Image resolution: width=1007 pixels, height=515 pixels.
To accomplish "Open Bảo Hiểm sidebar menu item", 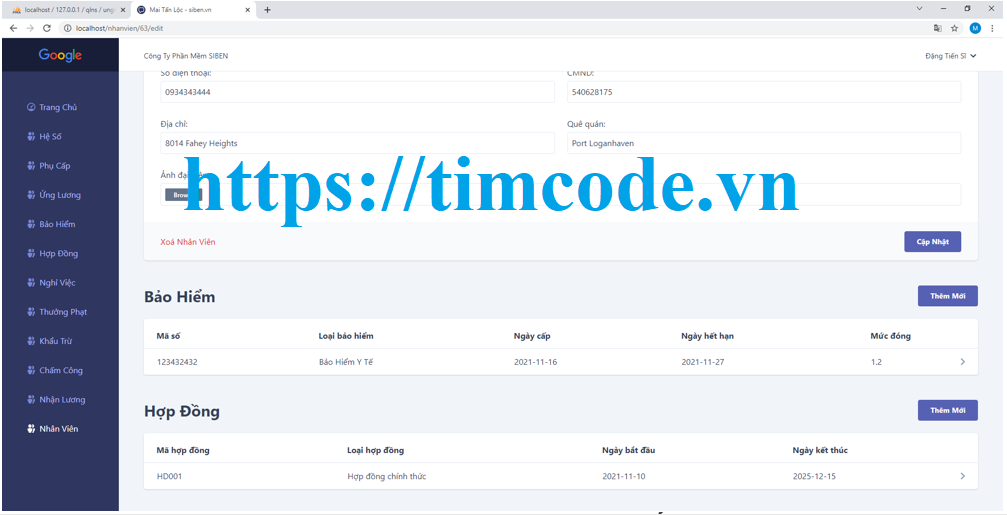I will coord(57,224).
